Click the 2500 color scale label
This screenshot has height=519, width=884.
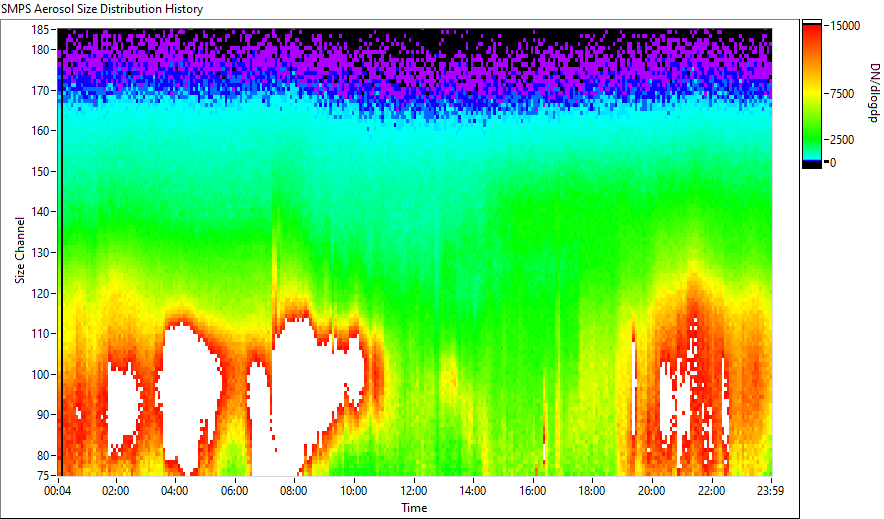pos(842,140)
